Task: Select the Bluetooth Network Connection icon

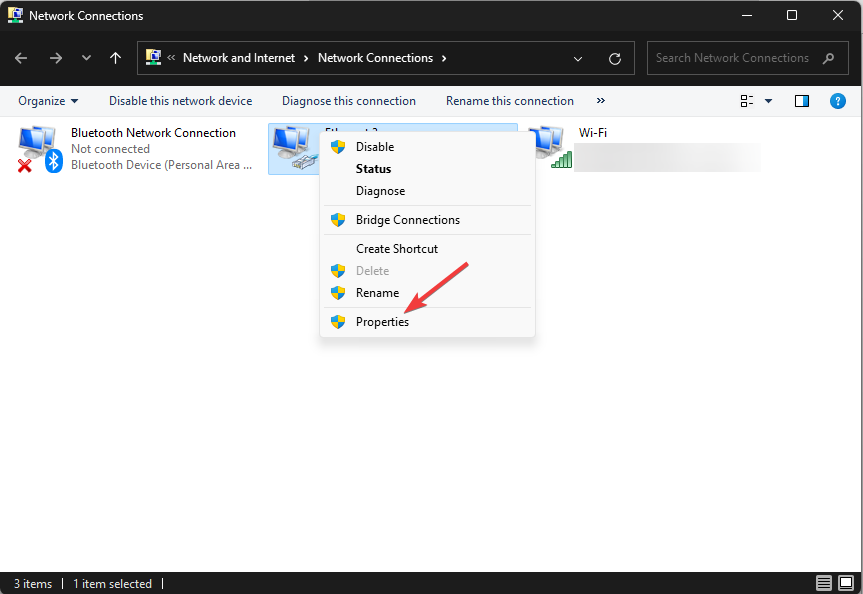Action: (x=39, y=149)
